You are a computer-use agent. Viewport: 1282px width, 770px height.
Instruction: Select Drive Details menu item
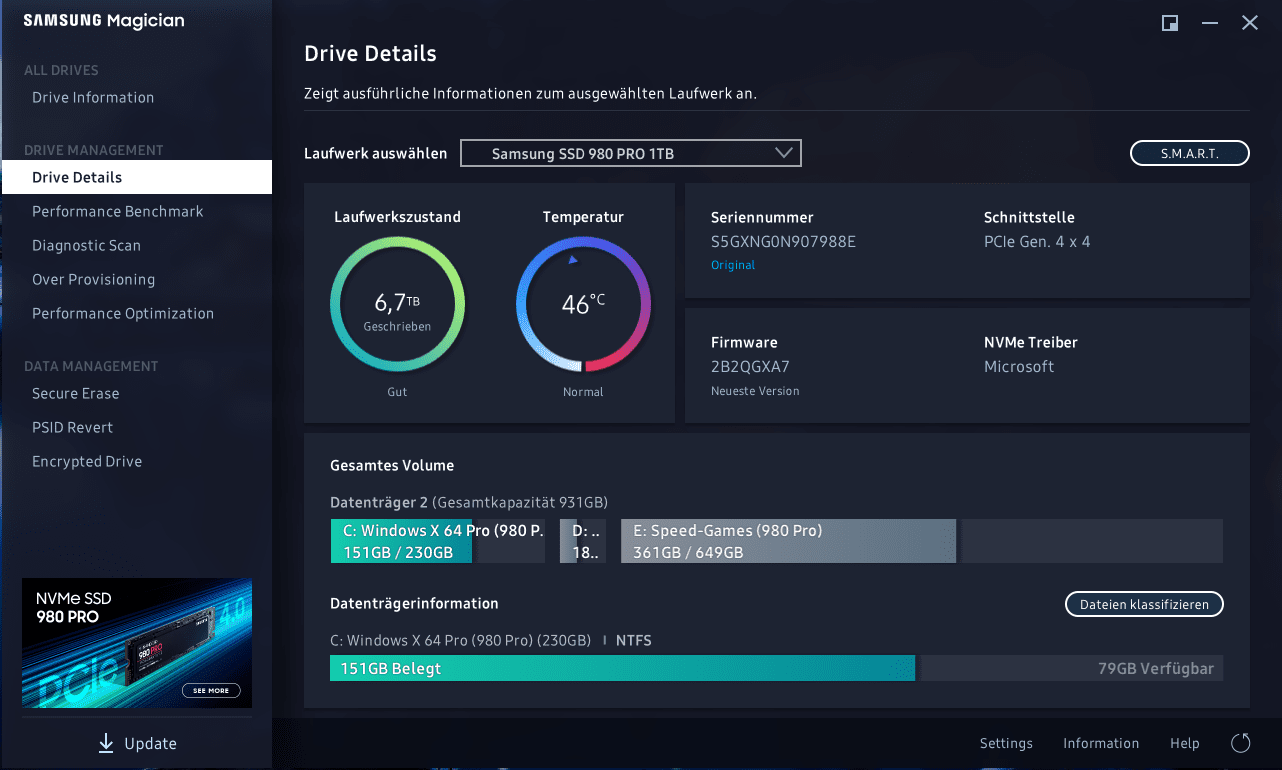[136, 177]
